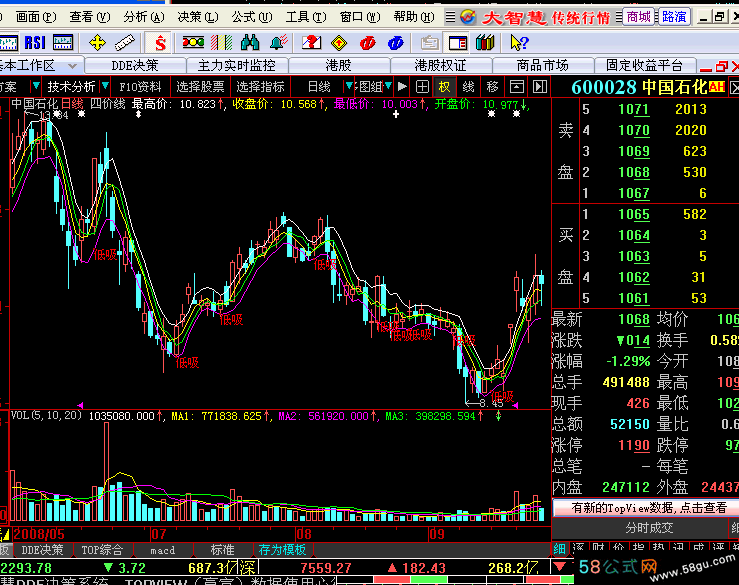This screenshot has width=739, height=585.
Task: Open the 查看(V) menu
Action: [90, 17]
